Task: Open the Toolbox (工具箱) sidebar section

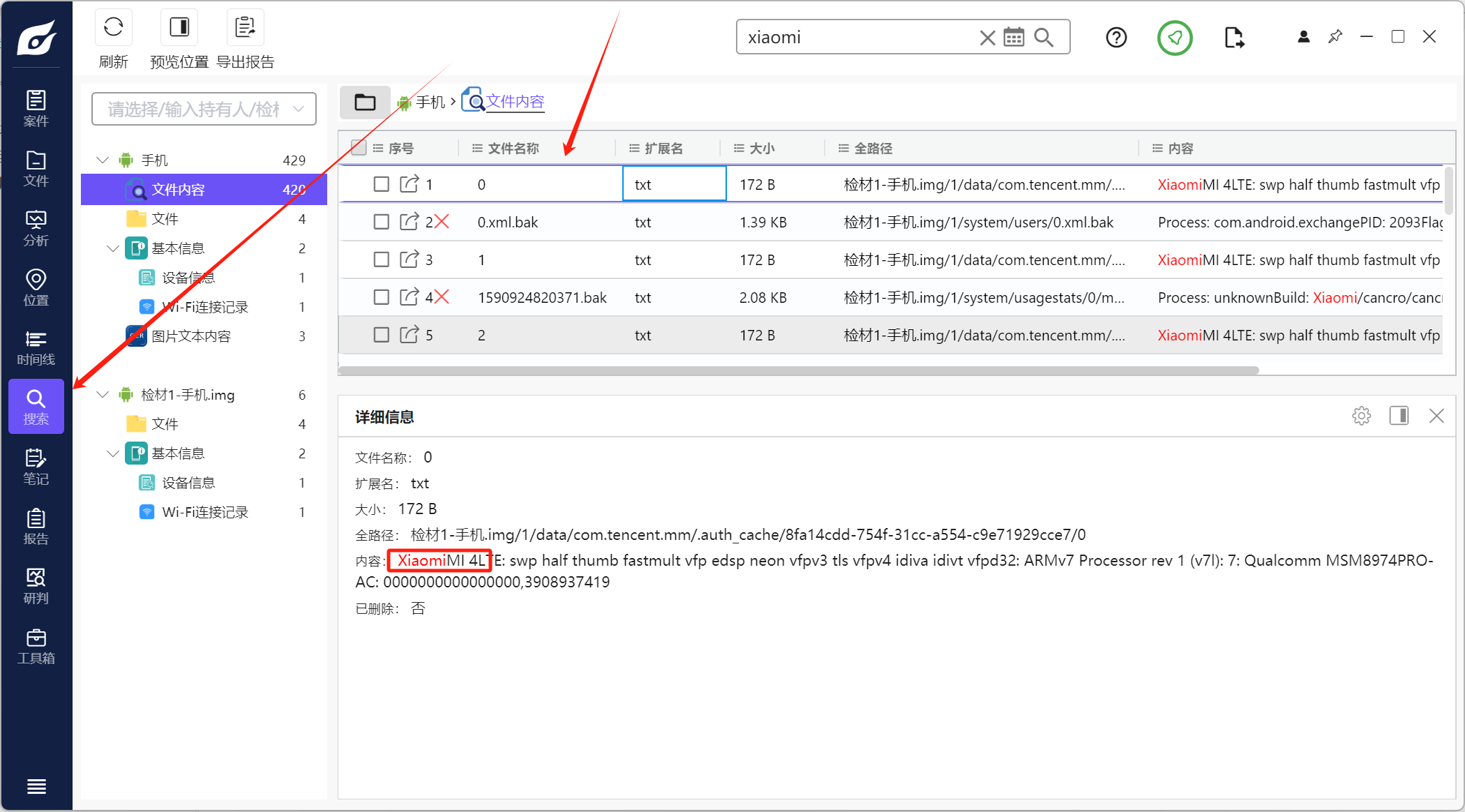Action: coord(36,646)
